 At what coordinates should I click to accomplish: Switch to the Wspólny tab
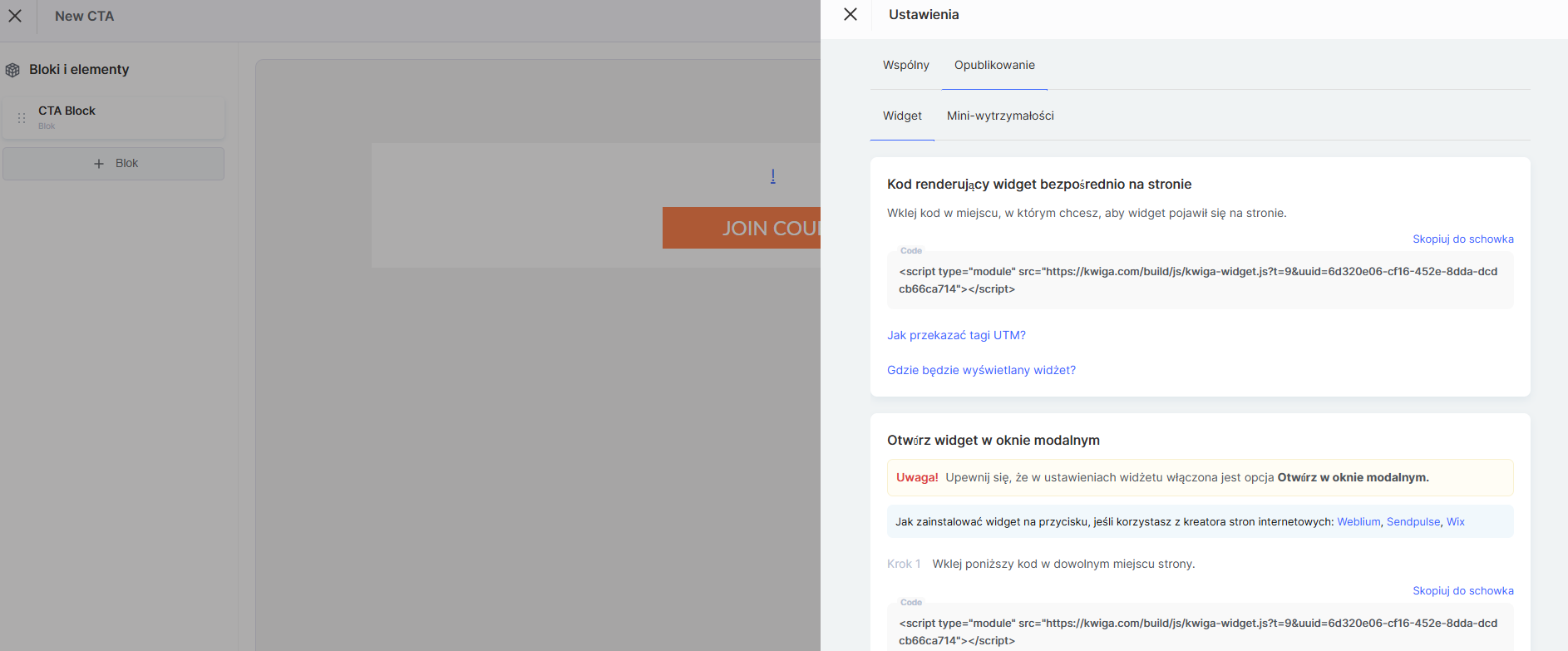click(905, 65)
